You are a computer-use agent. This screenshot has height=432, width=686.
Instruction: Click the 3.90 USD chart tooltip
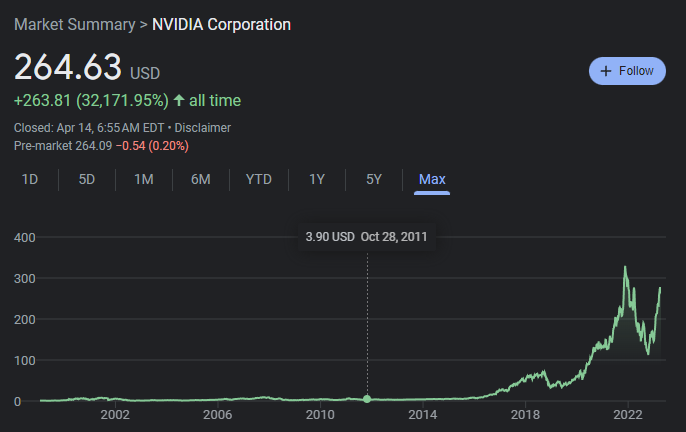(367, 237)
